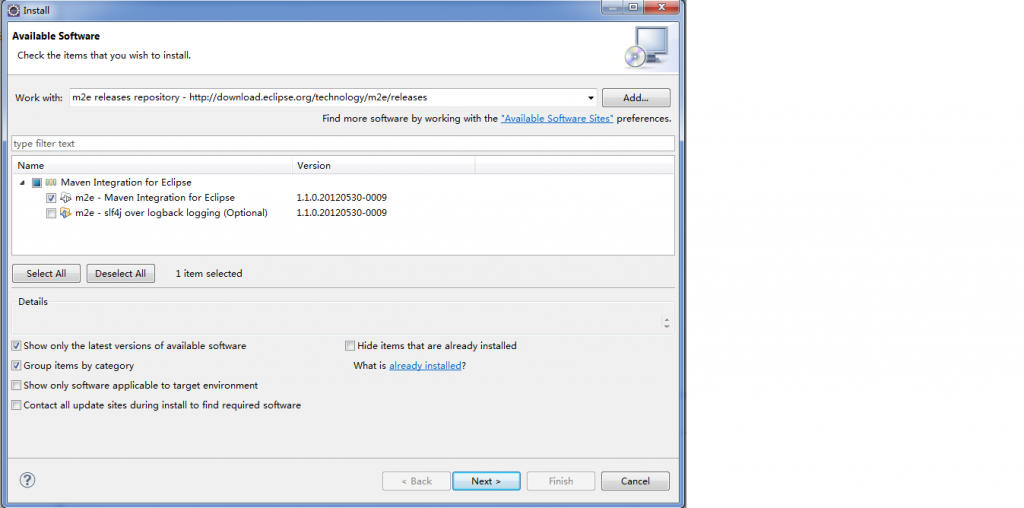Focus the type filter text field
1024x508 pixels.
point(343,144)
